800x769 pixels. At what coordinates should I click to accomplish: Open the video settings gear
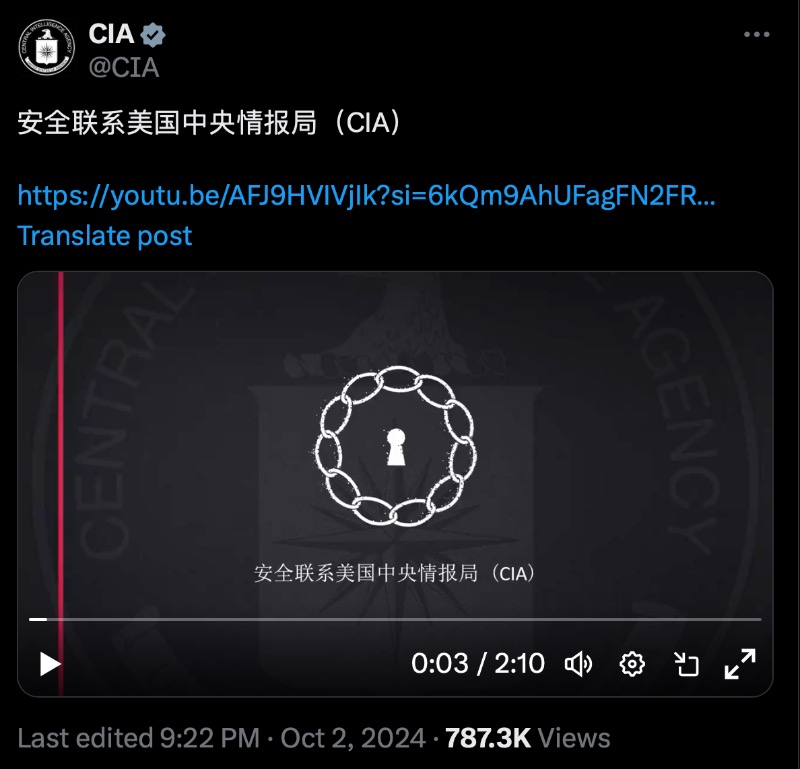[632, 664]
